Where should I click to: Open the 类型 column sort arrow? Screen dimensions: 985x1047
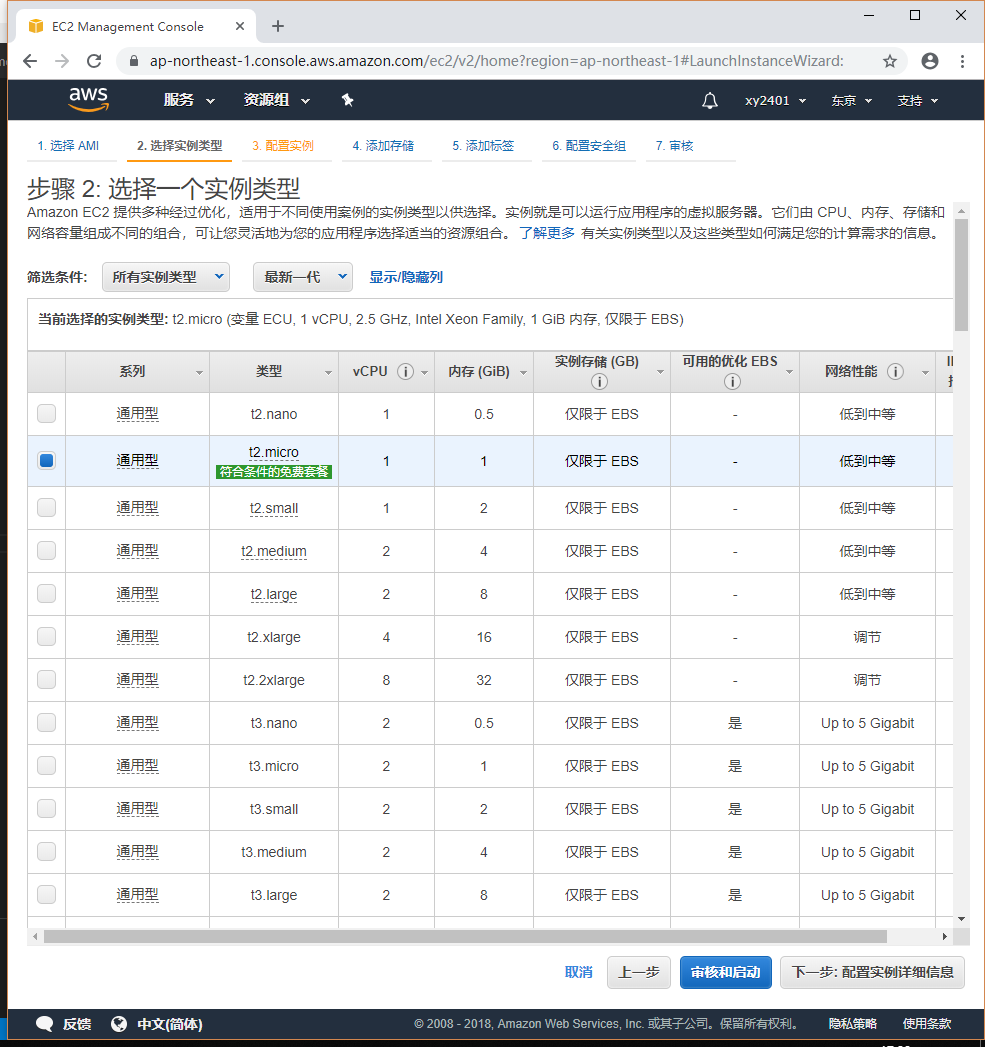[328, 373]
